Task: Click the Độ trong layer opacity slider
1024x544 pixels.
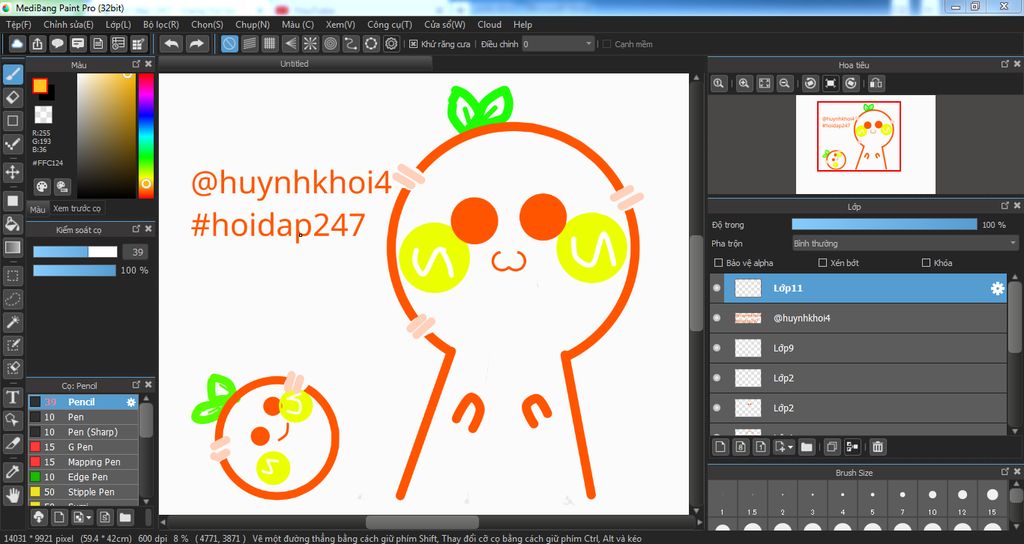Action: click(884, 225)
